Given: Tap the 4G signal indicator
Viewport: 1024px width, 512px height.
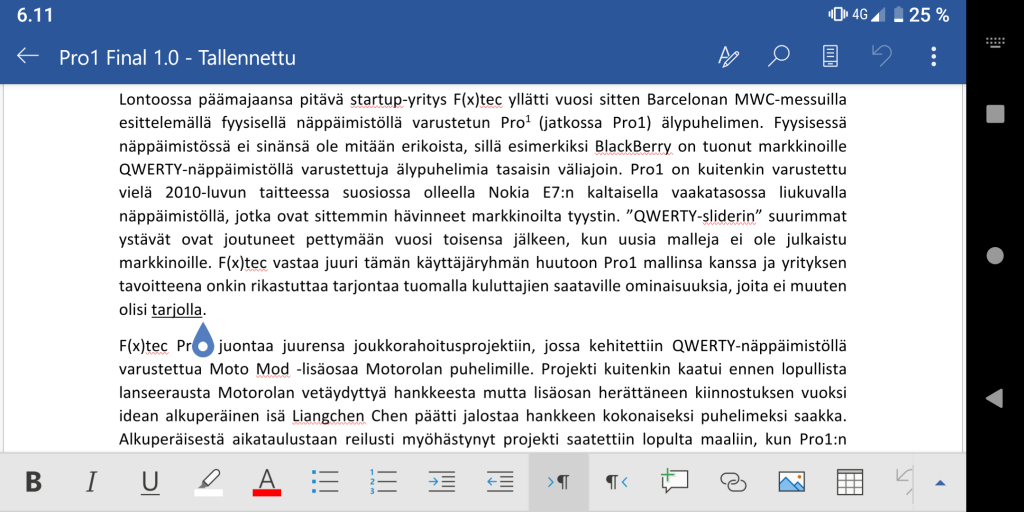Looking at the screenshot, I should point(869,14).
